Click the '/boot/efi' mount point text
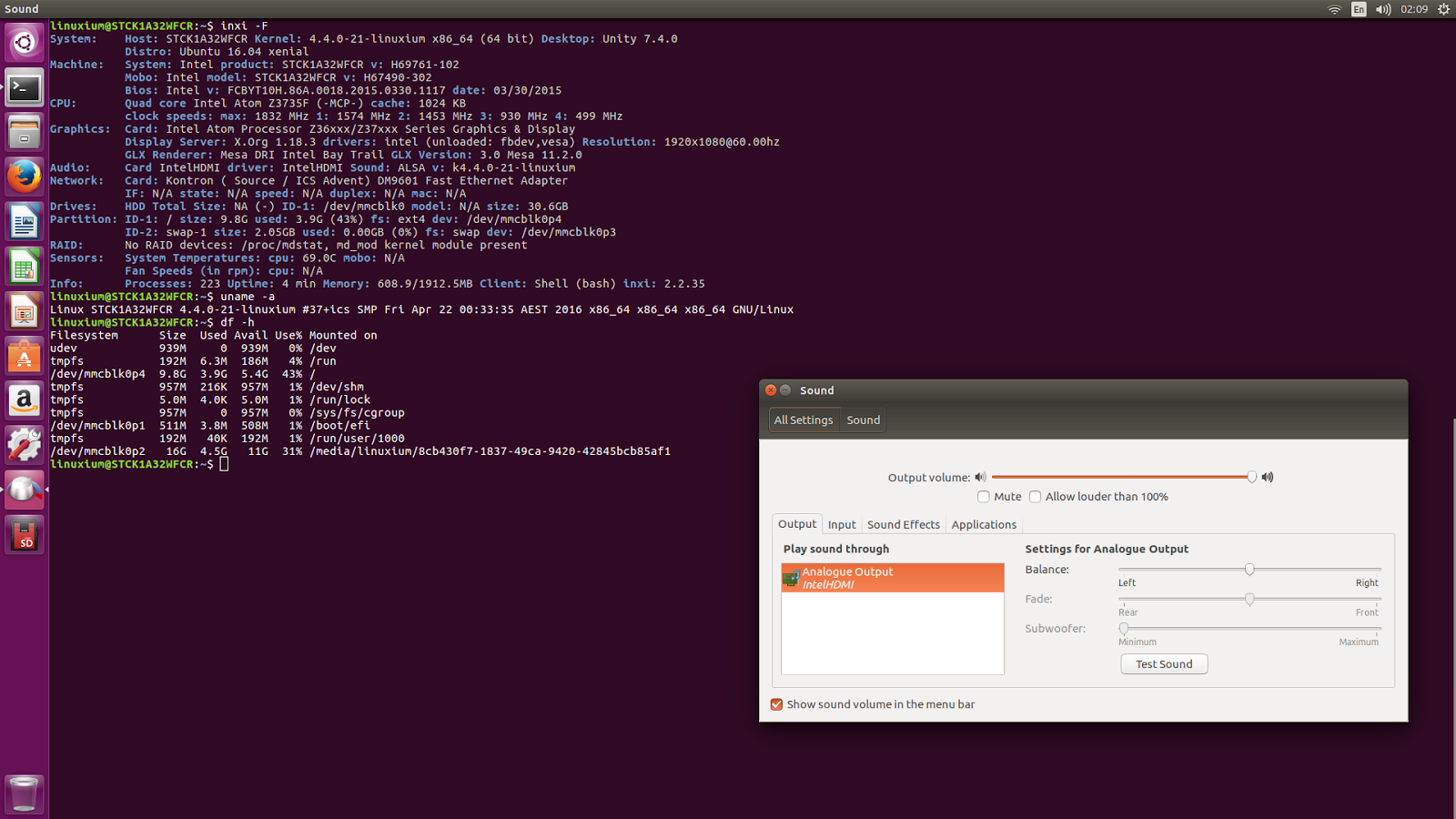The width and height of the screenshot is (1456, 819). point(339,425)
